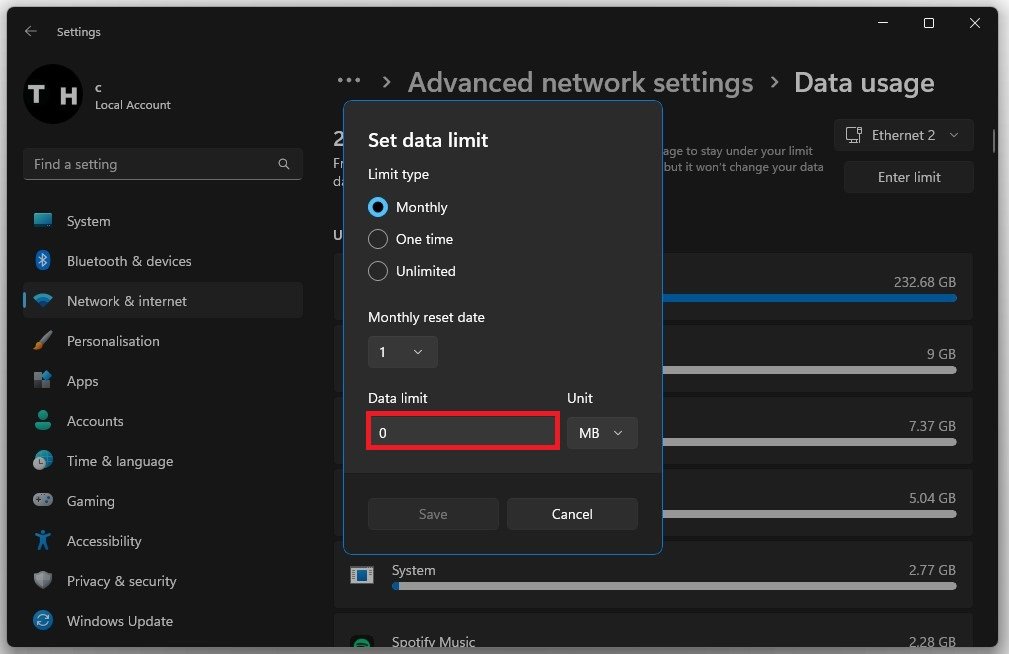The image size is (1009, 654).
Task: Click the Apps icon in sidebar
Action: [x=43, y=381]
